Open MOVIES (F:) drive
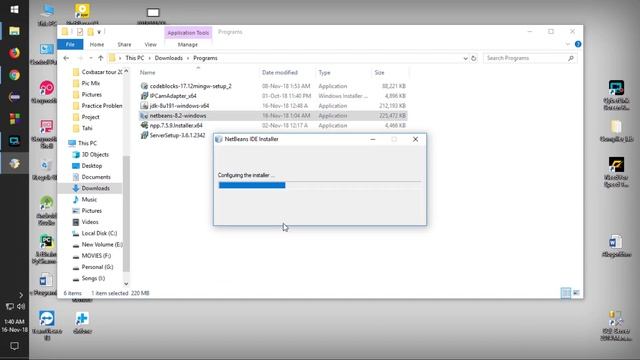 coord(96,256)
